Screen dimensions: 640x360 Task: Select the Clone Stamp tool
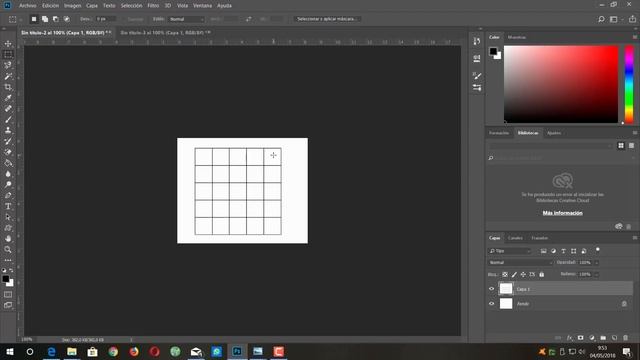pyautogui.click(x=8, y=130)
